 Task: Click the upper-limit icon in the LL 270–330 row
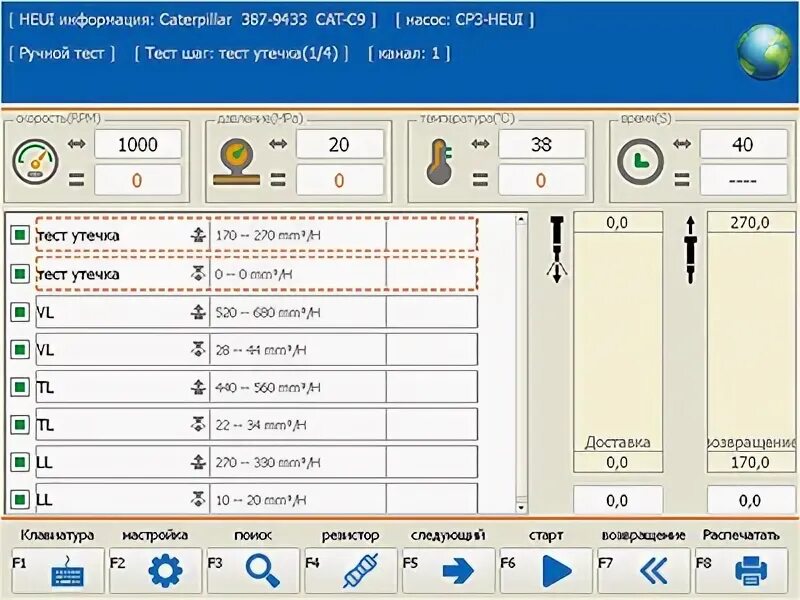pyautogui.click(x=198, y=462)
